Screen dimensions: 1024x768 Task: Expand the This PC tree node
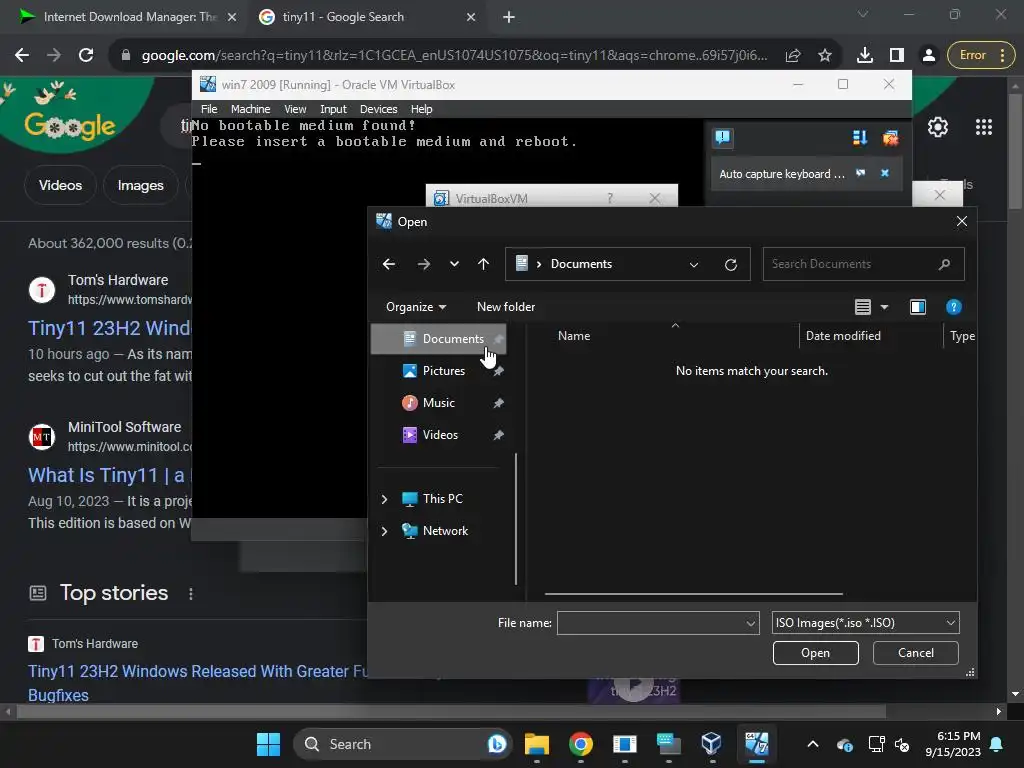(384, 499)
